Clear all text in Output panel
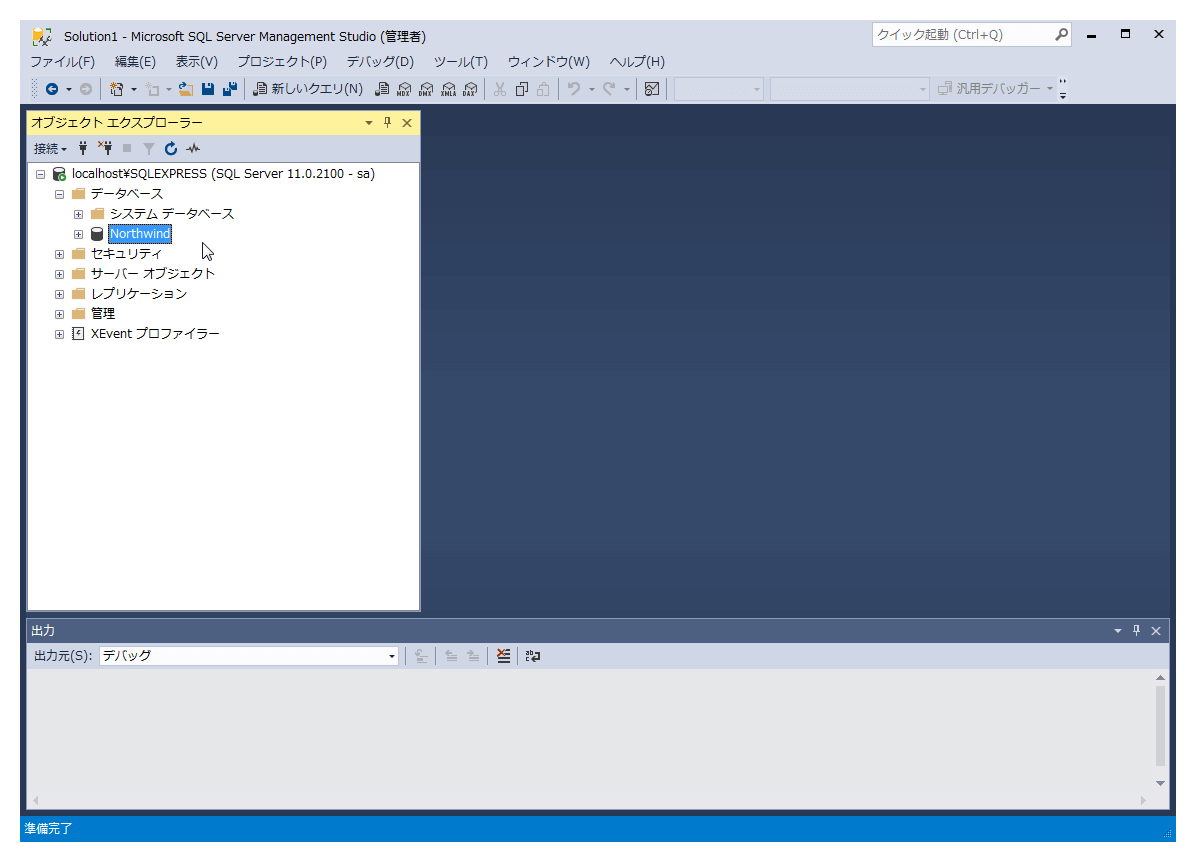The width and height of the screenshot is (1196, 862). pyautogui.click(x=503, y=656)
